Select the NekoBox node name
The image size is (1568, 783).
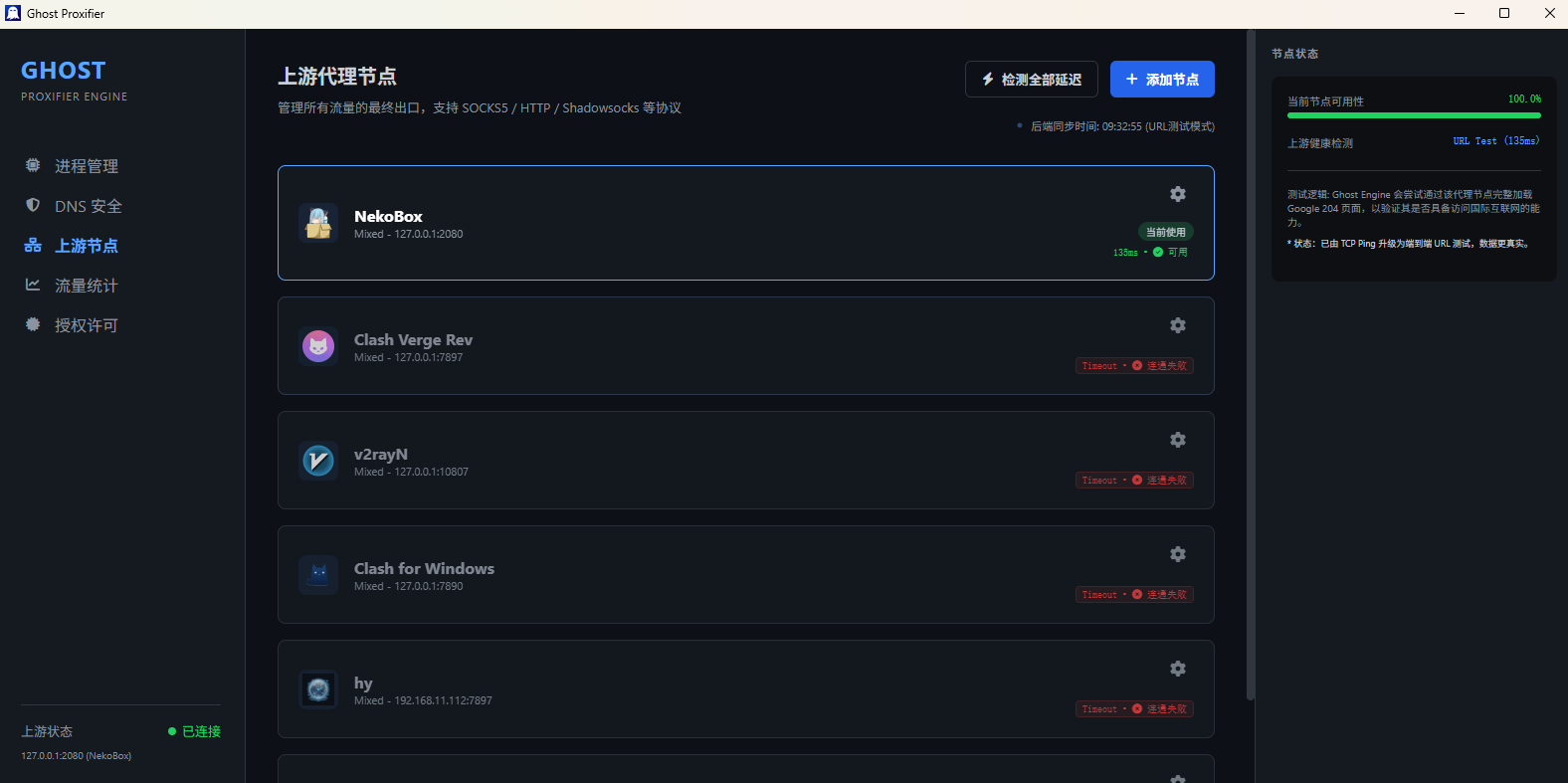tap(388, 216)
